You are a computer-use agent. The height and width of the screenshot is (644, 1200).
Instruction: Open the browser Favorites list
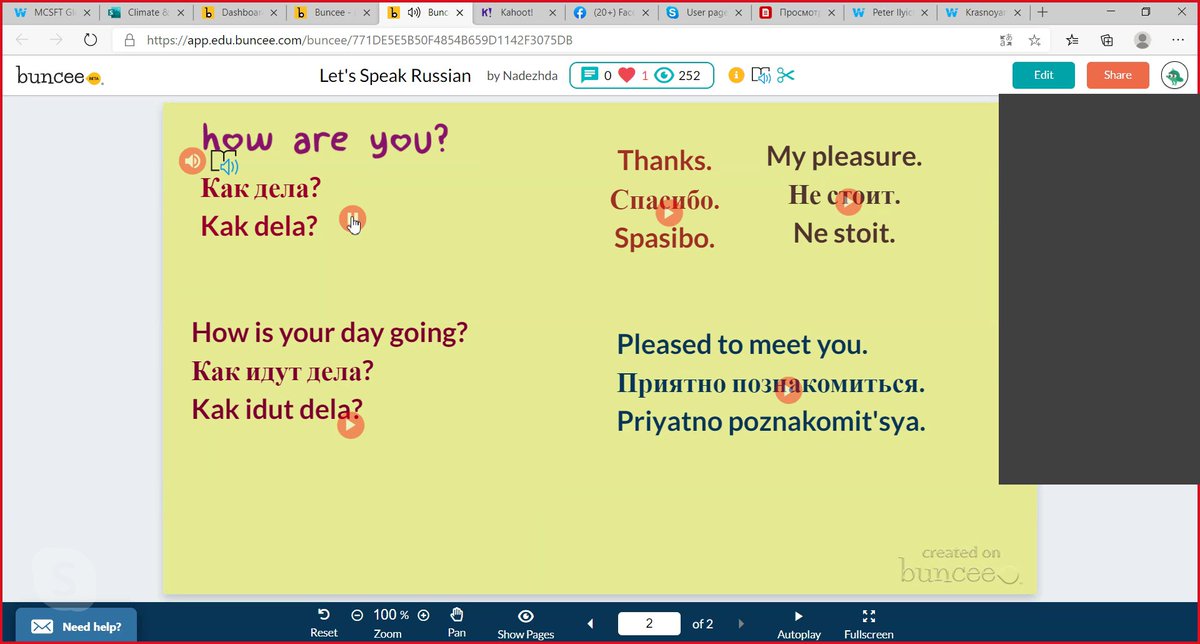[x=1072, y=41]
